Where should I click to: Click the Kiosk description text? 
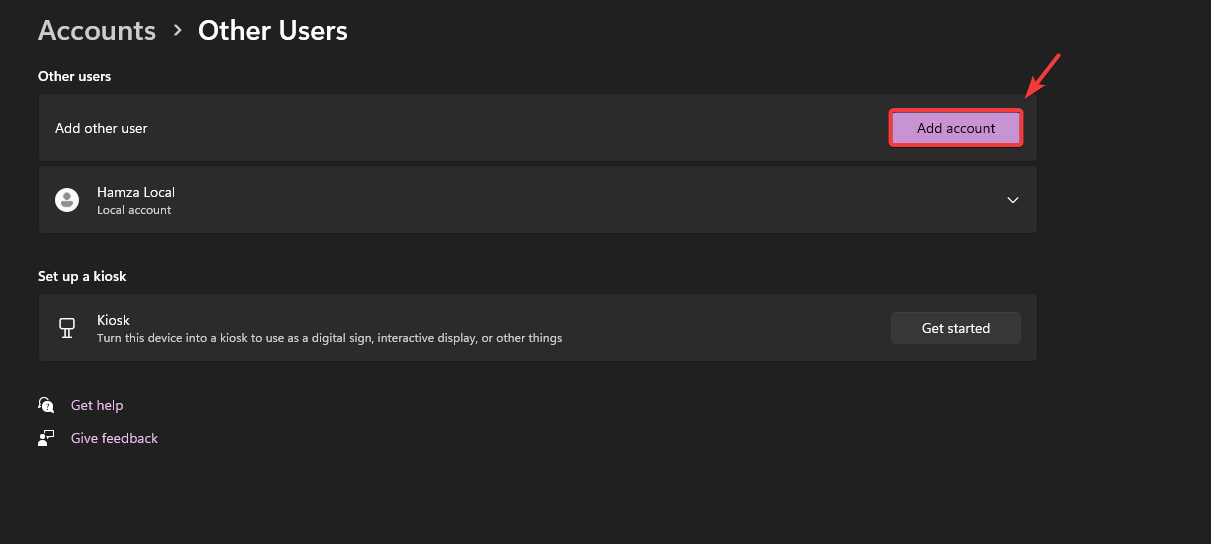[329, 338]
